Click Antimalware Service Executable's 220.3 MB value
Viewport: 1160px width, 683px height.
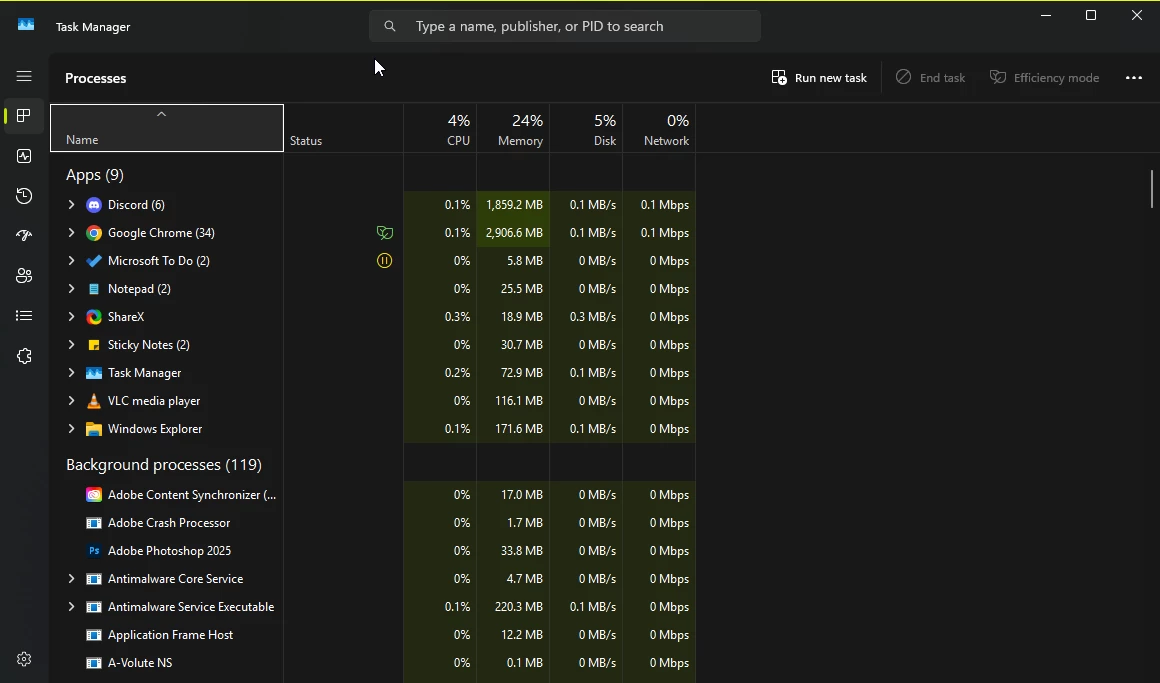[x=519, y=607]
